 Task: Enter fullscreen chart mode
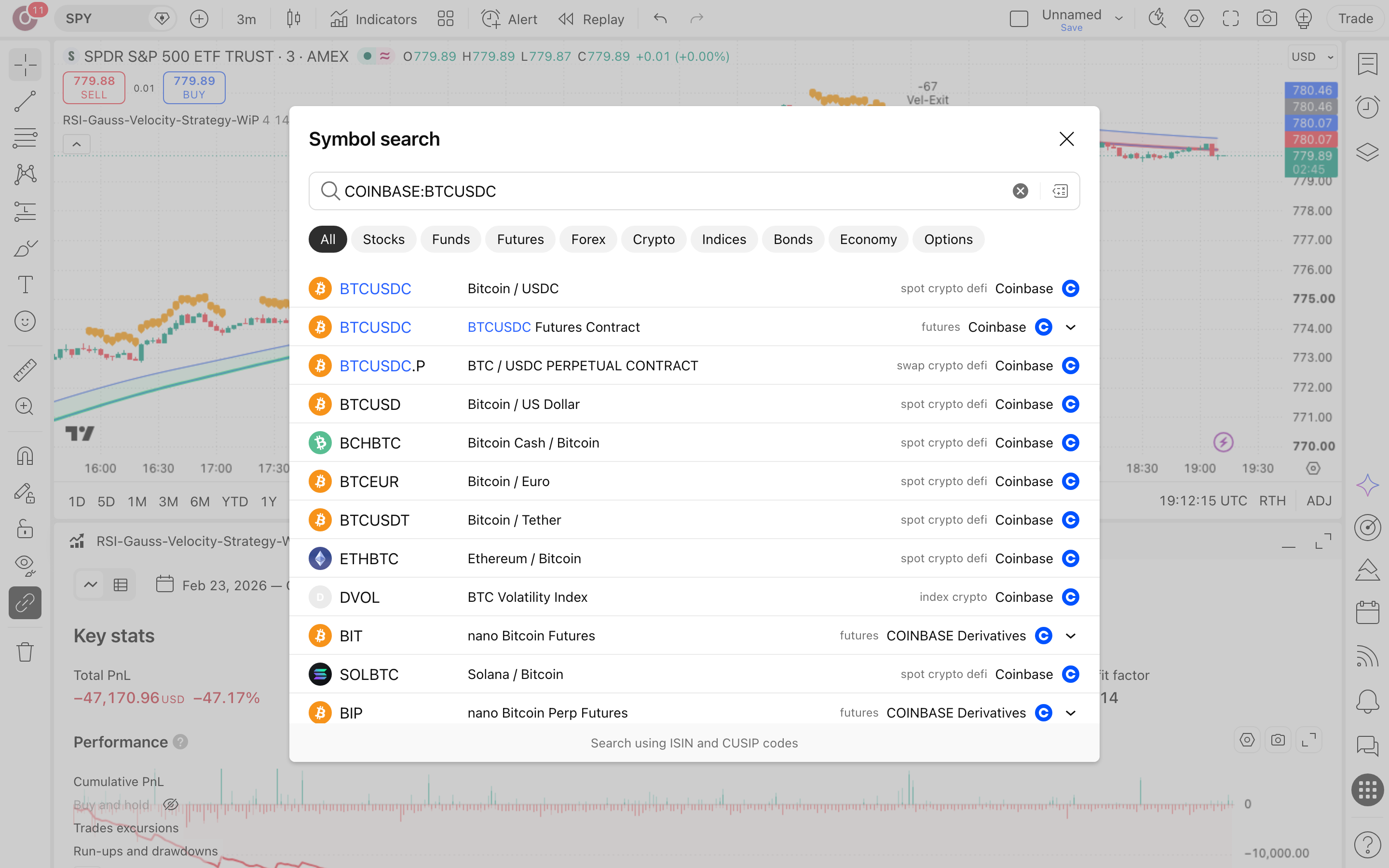[x=1231, y=19]
